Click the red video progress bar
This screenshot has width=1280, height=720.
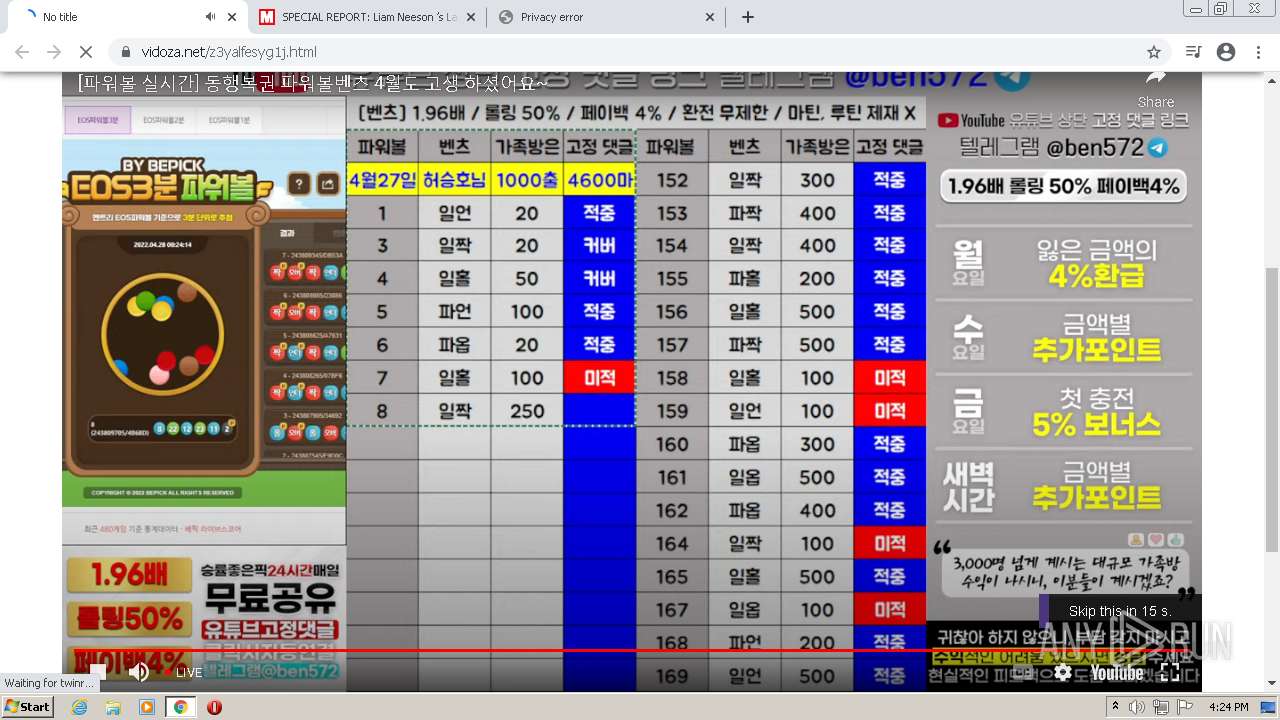[x=632, y=651]
